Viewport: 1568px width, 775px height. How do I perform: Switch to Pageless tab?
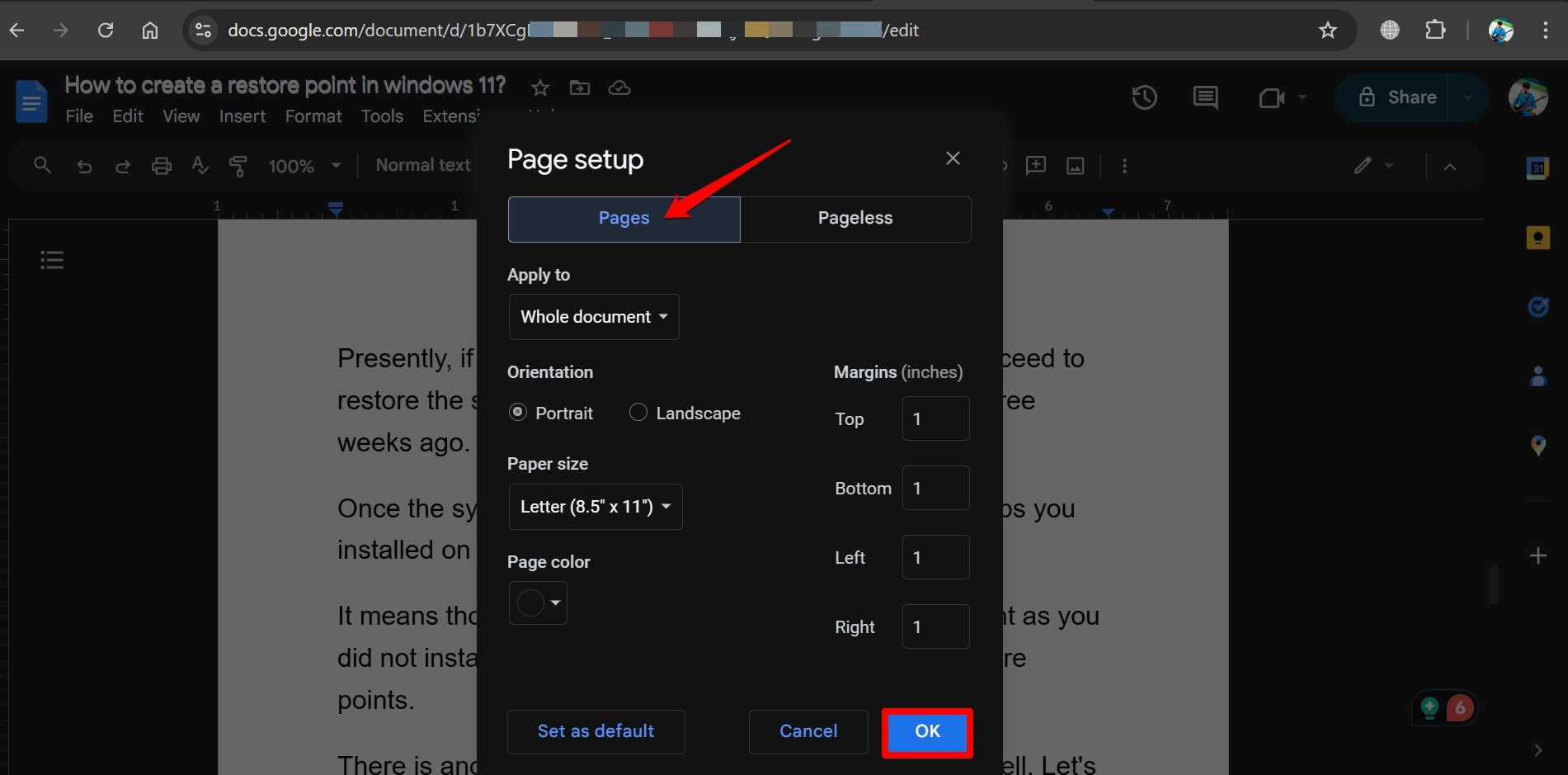click(855, 219)
